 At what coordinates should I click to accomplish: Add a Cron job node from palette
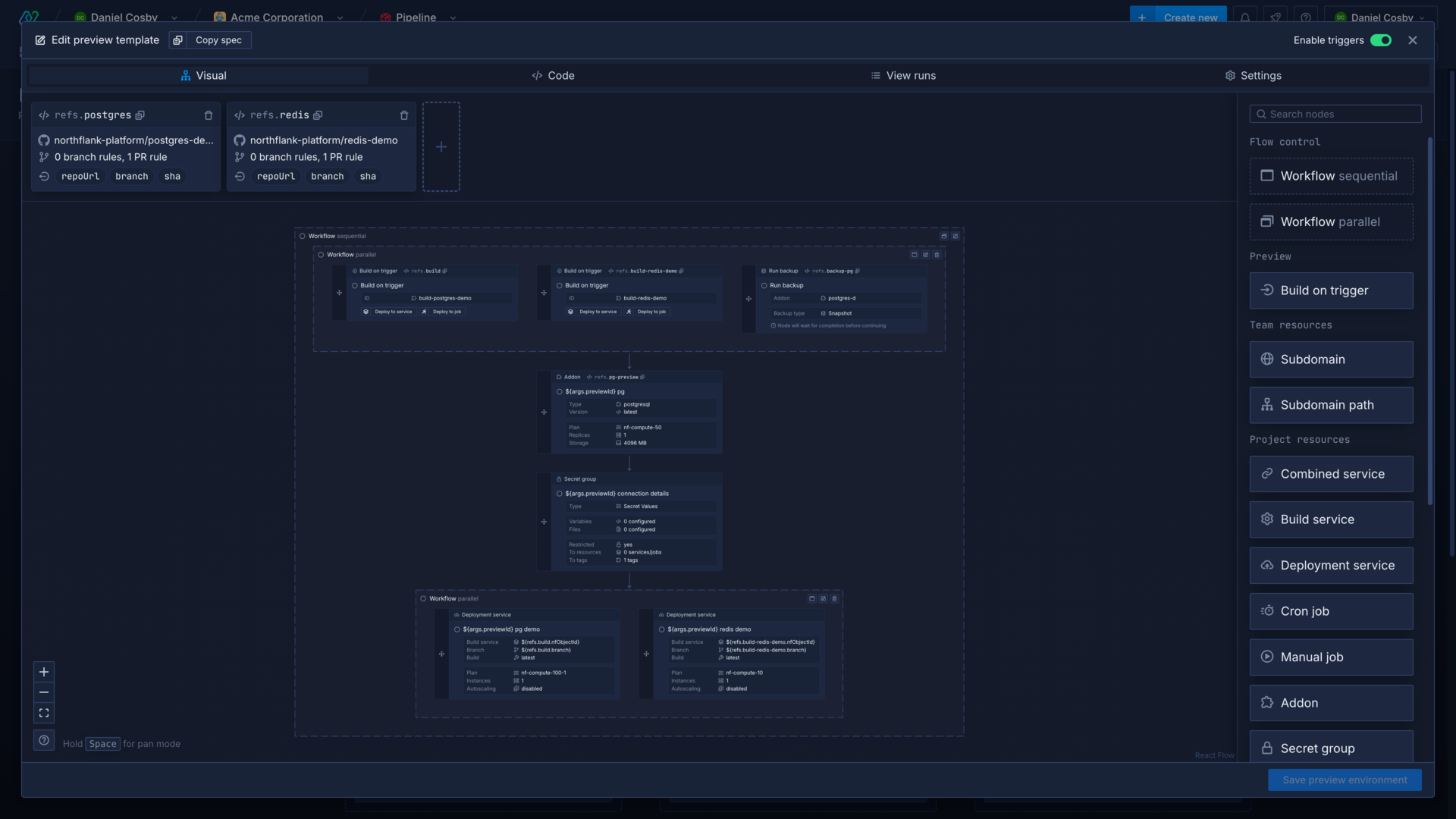click(x=1331, y=611)
